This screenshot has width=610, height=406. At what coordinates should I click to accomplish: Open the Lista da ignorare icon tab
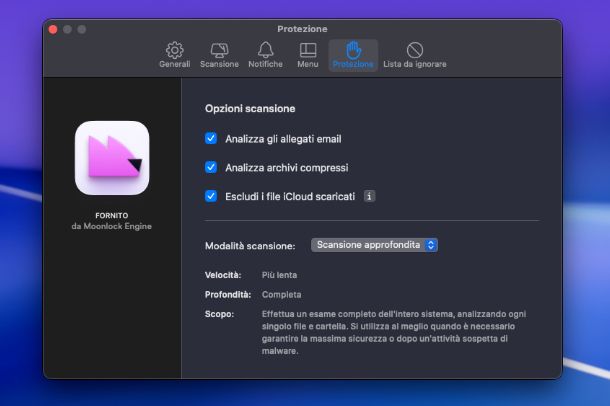[415, 55]
